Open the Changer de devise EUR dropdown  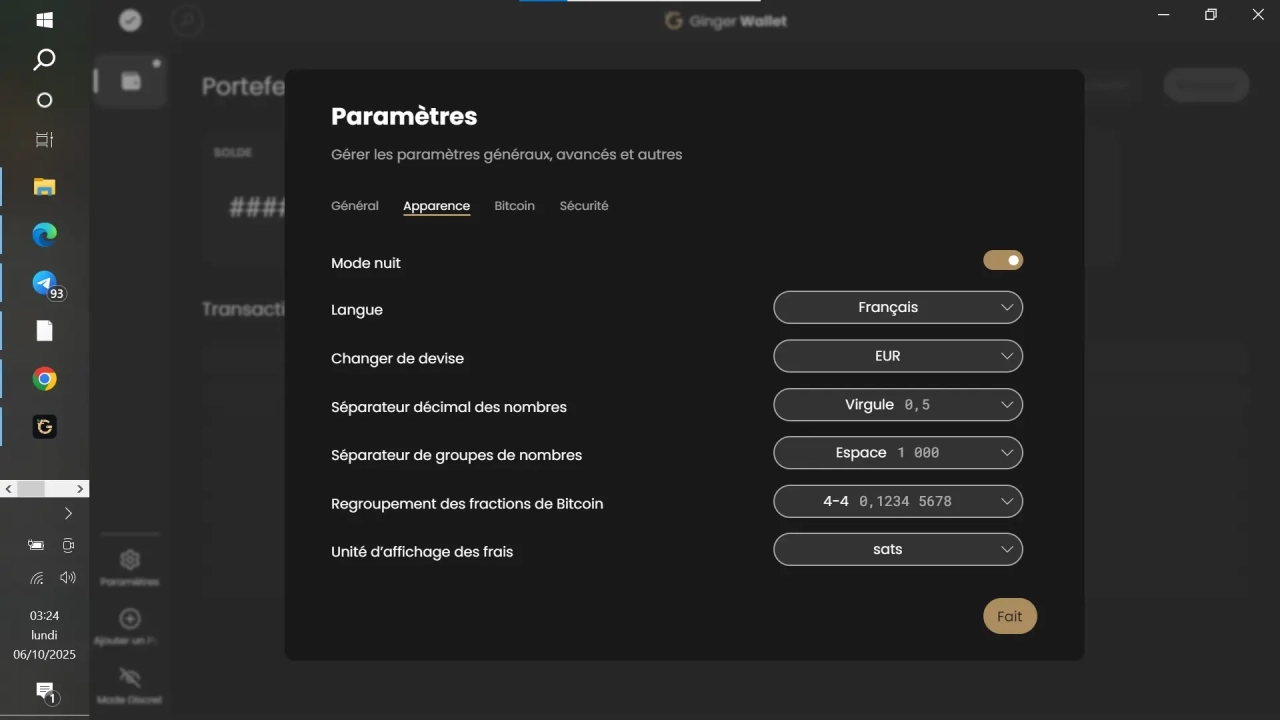(x=898, y=356)
